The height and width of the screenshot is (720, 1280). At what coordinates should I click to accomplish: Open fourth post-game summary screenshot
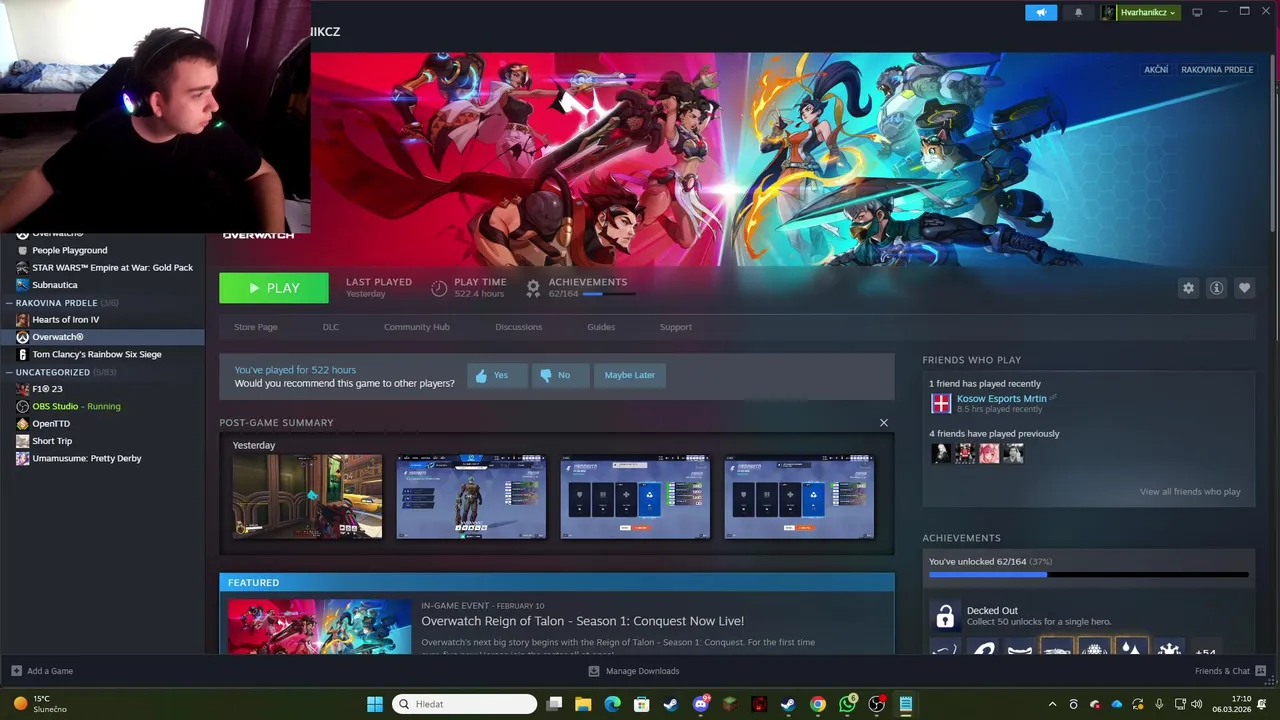coord(799,497)
